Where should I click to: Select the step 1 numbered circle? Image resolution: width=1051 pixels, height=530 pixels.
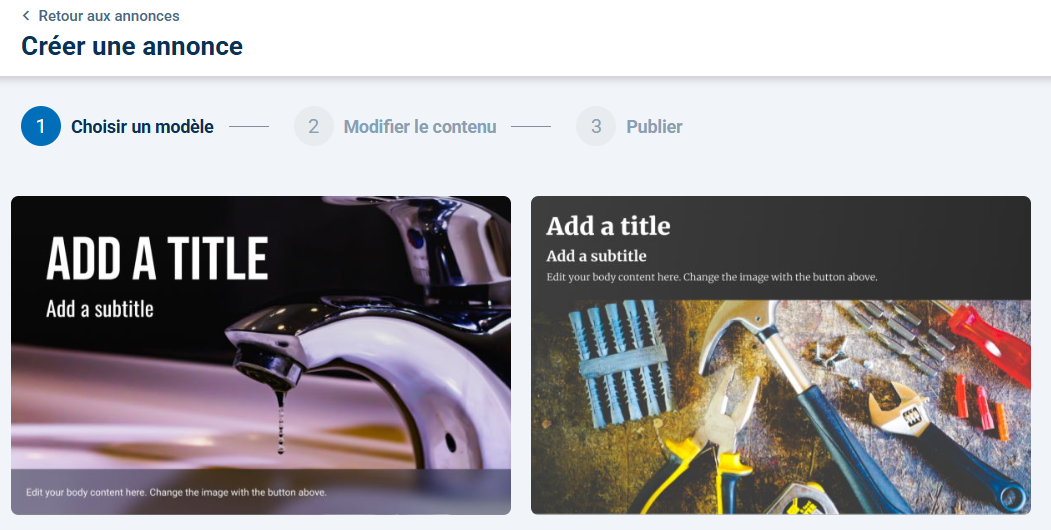pos(41,126)
